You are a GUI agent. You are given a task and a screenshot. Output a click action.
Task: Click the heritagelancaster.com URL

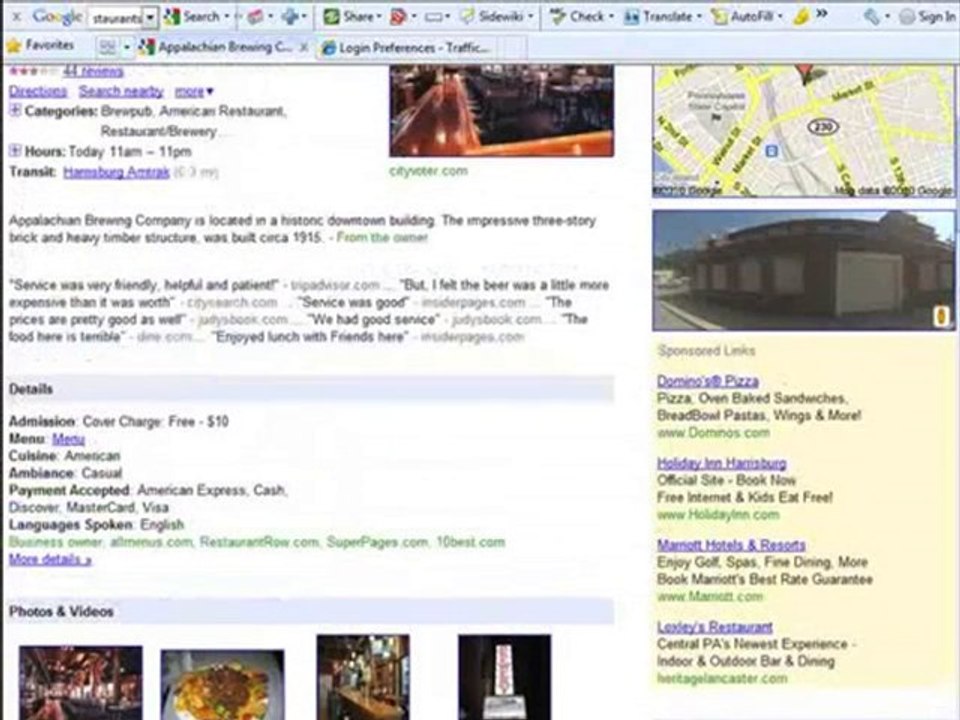point(722,678)
